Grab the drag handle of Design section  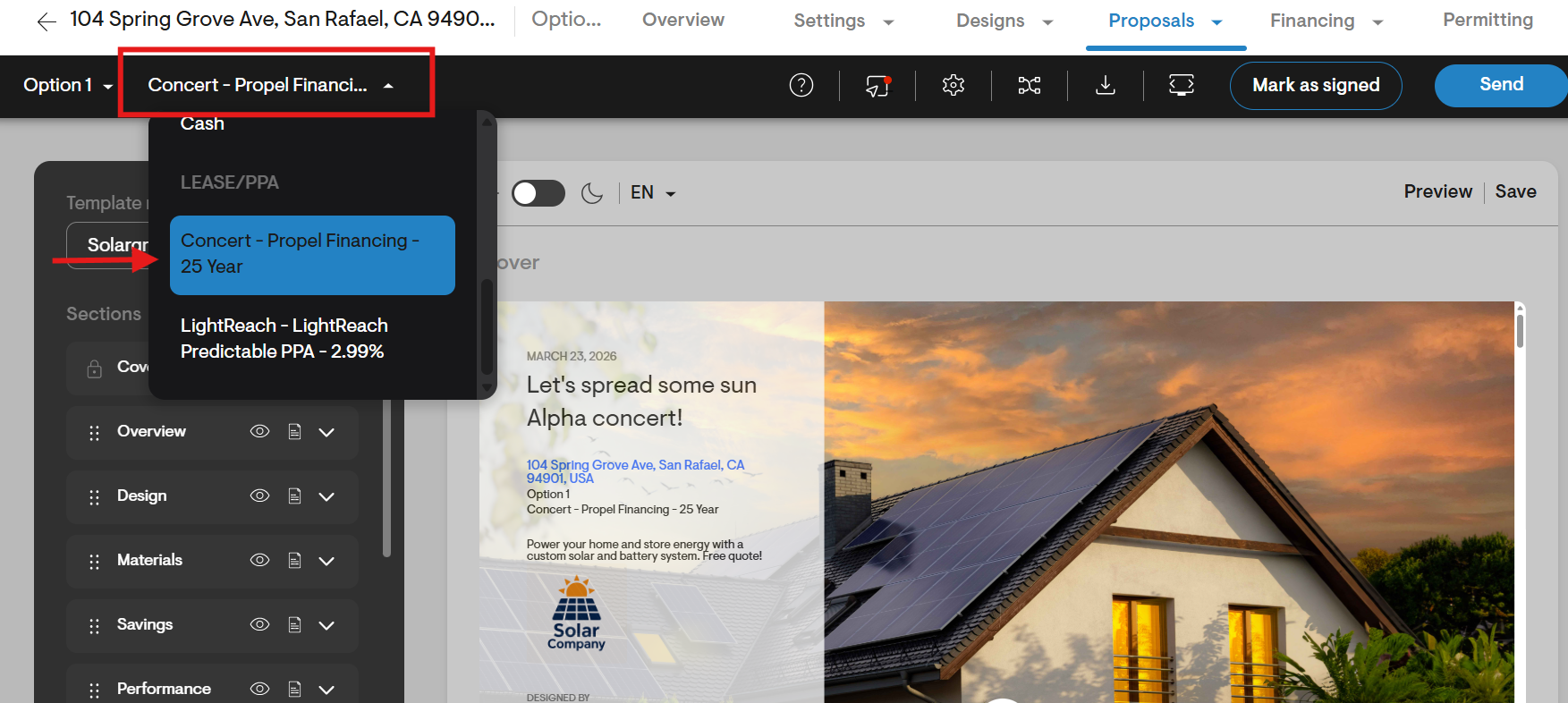click(x=94, y=497)
